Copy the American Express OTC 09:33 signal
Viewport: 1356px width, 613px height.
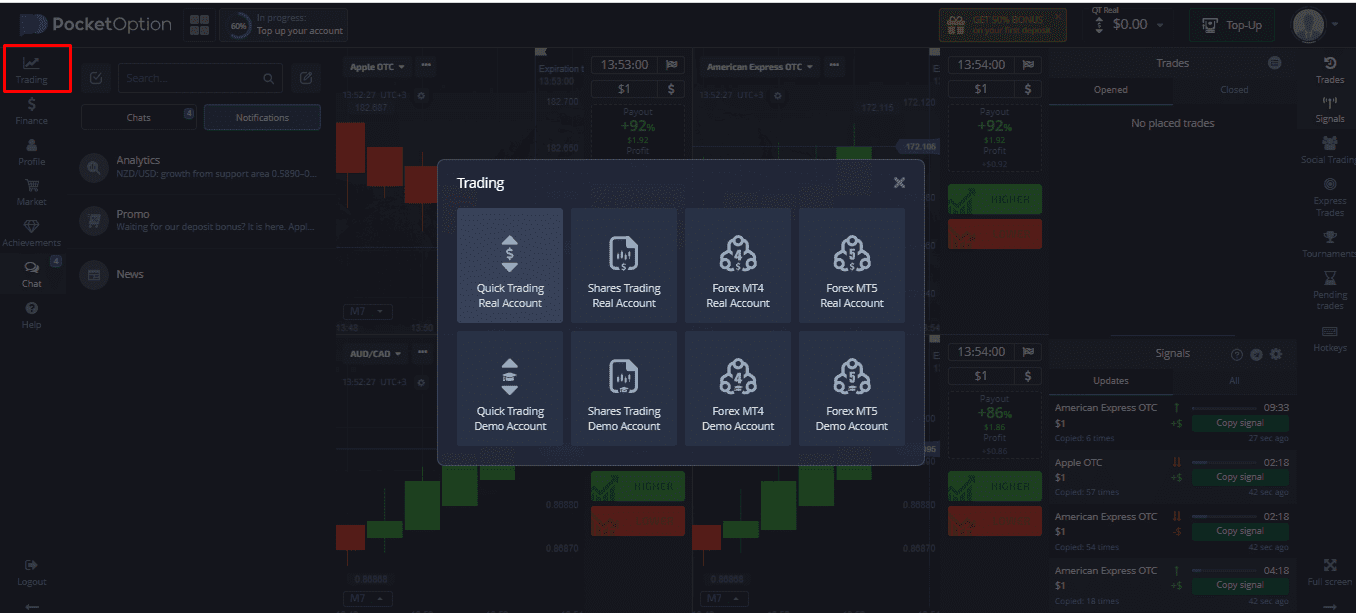tap(1240, 423)
